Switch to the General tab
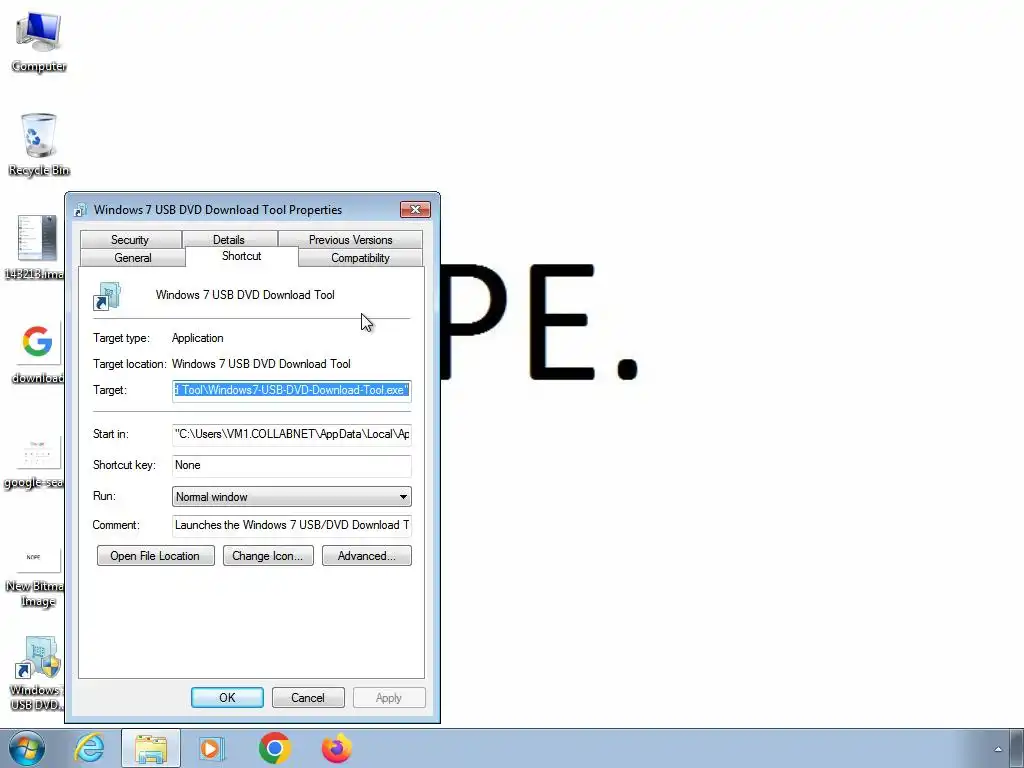The height and width of the screenshot is (768, 1024). 133,257
